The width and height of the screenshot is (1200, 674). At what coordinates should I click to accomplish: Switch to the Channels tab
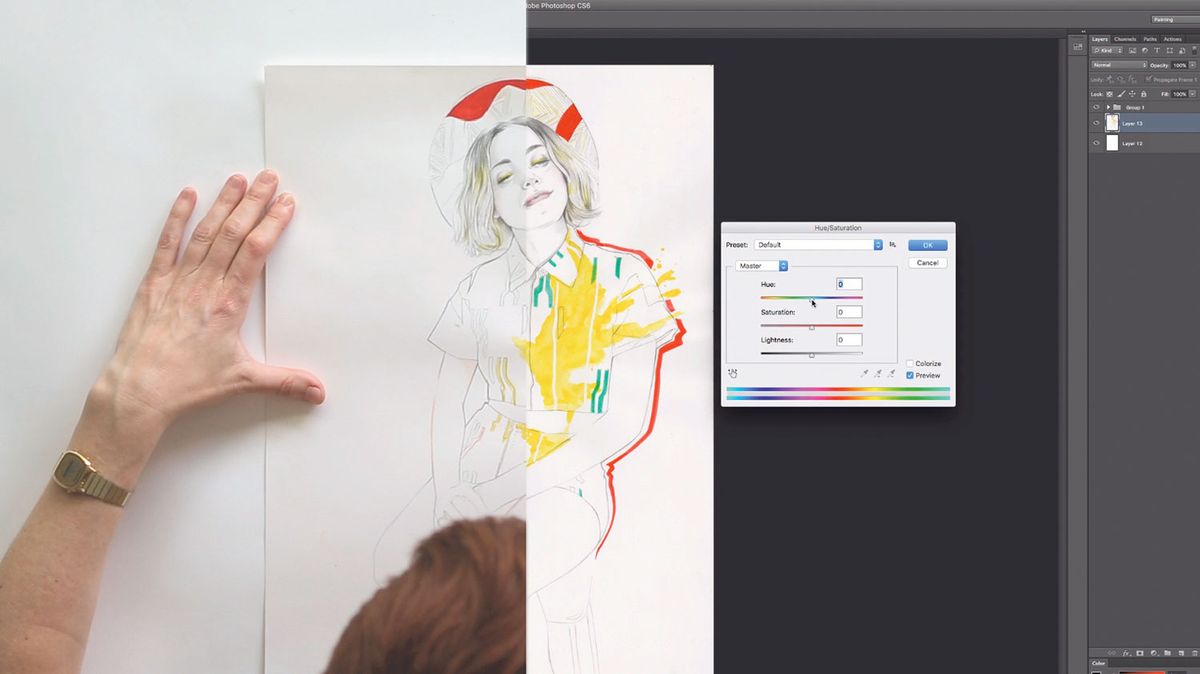coord(1124,39)
